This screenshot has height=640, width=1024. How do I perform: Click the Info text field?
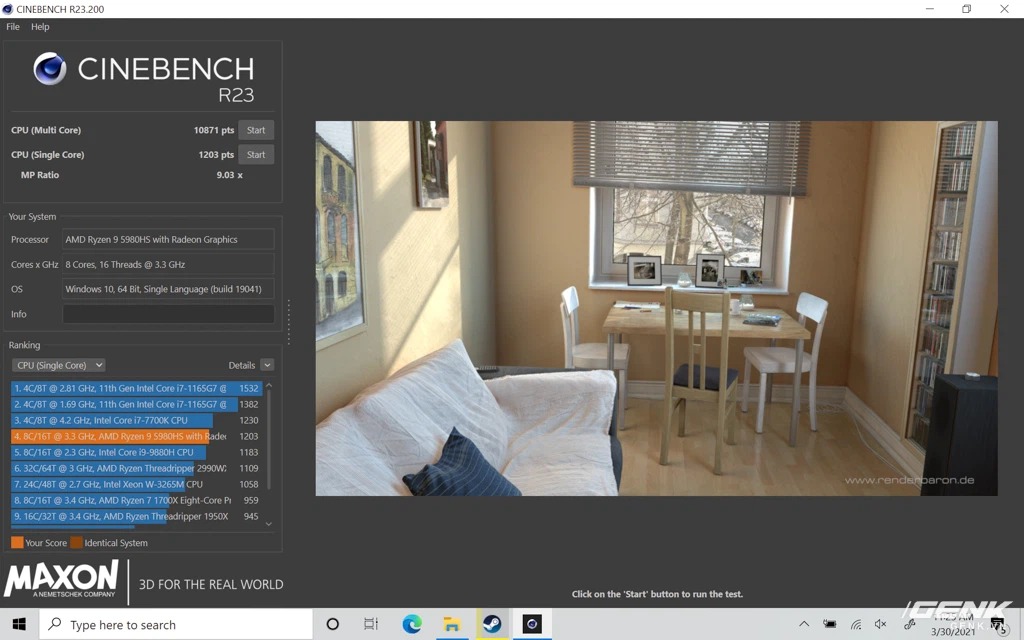pyautogui.click(x=168, y=314)
